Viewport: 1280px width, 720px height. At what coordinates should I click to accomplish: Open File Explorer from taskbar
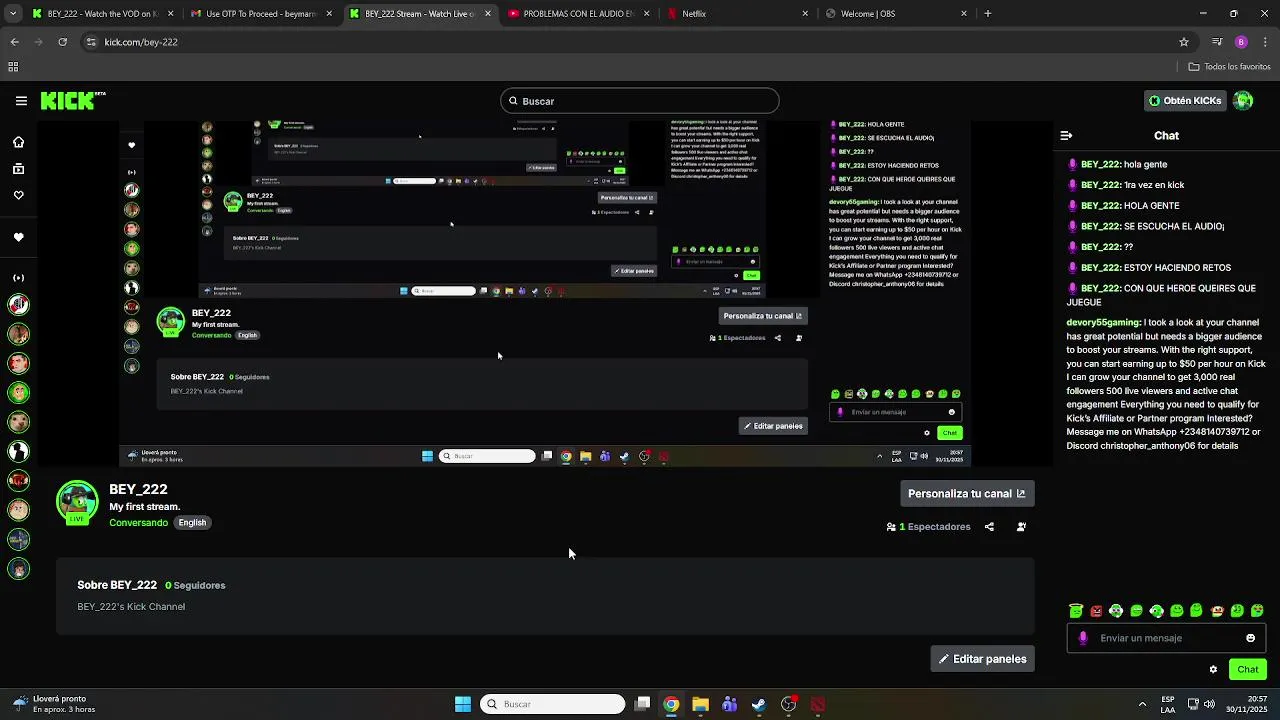coord(700,704)
